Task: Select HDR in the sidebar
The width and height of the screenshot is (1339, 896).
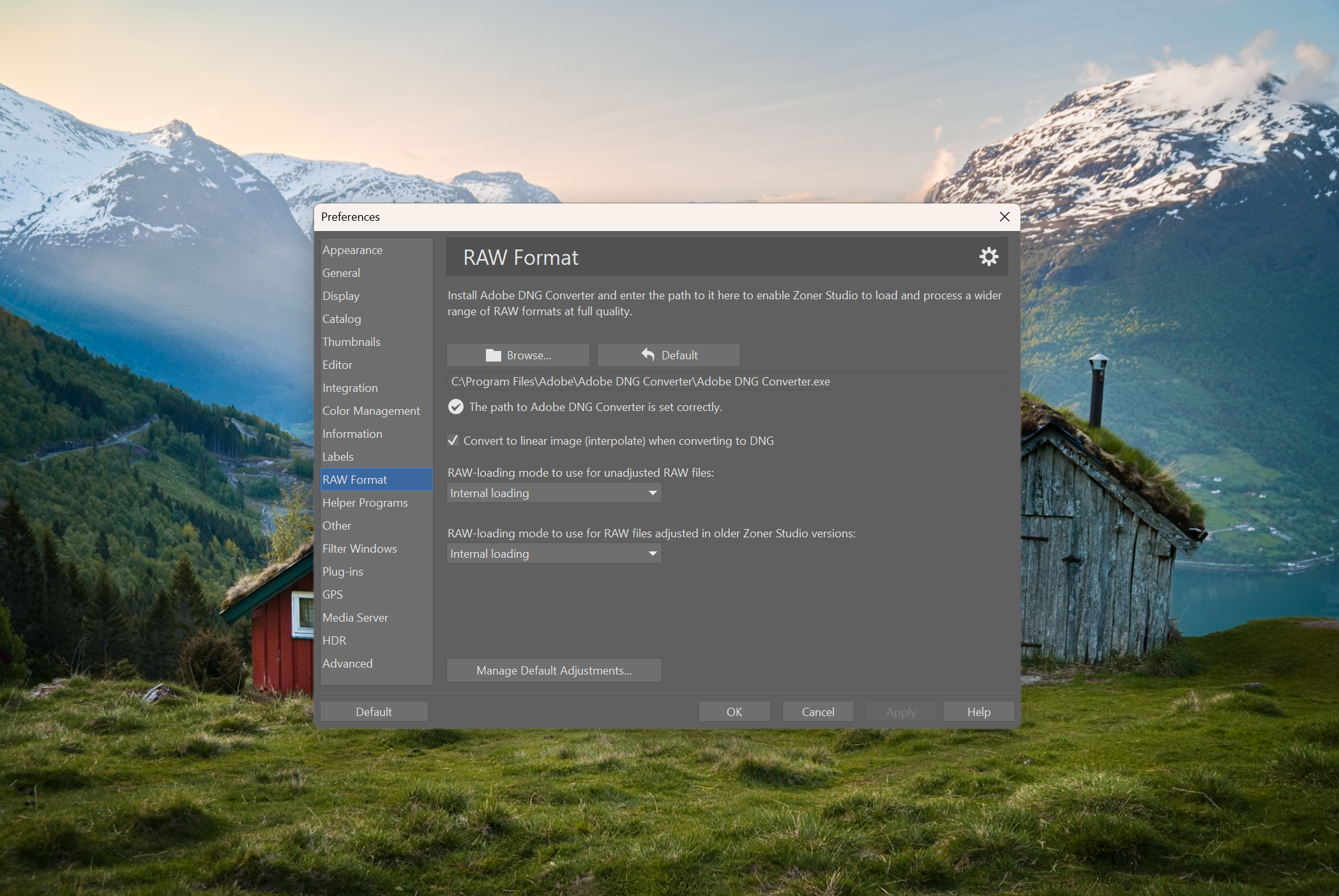Action: tap(376, 641)
